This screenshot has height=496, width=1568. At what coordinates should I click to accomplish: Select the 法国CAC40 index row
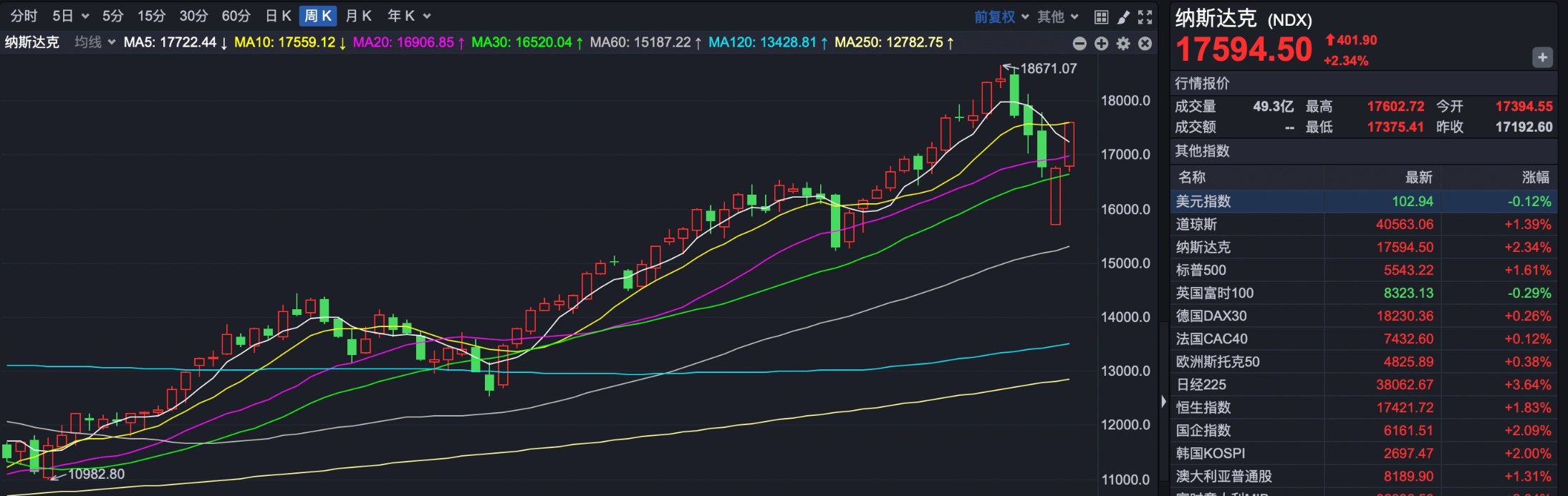point(1364,339)
